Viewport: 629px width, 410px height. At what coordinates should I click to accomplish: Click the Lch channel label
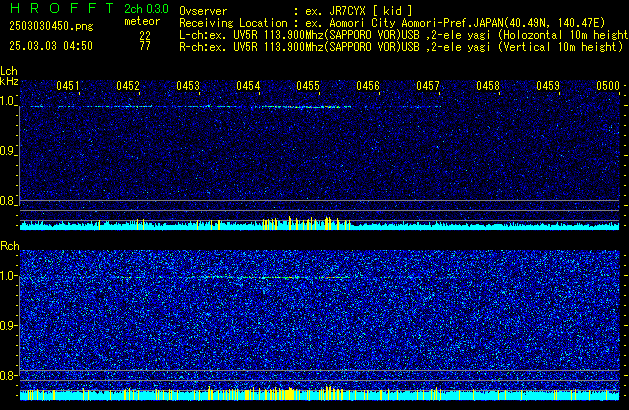[x=9, y=71]
